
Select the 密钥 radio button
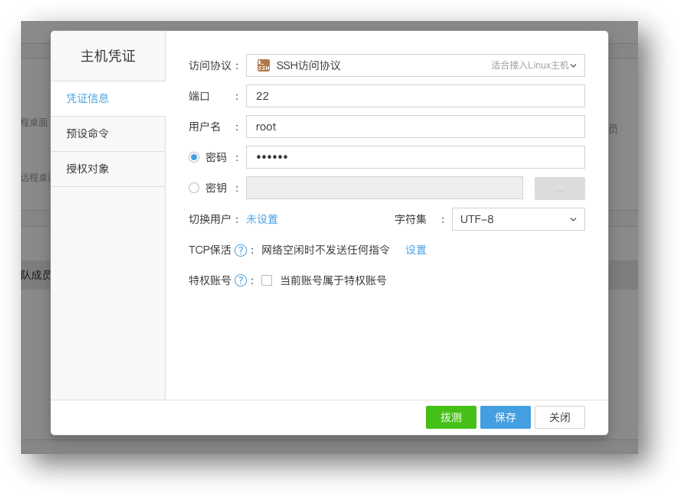[x=194, y=188]
